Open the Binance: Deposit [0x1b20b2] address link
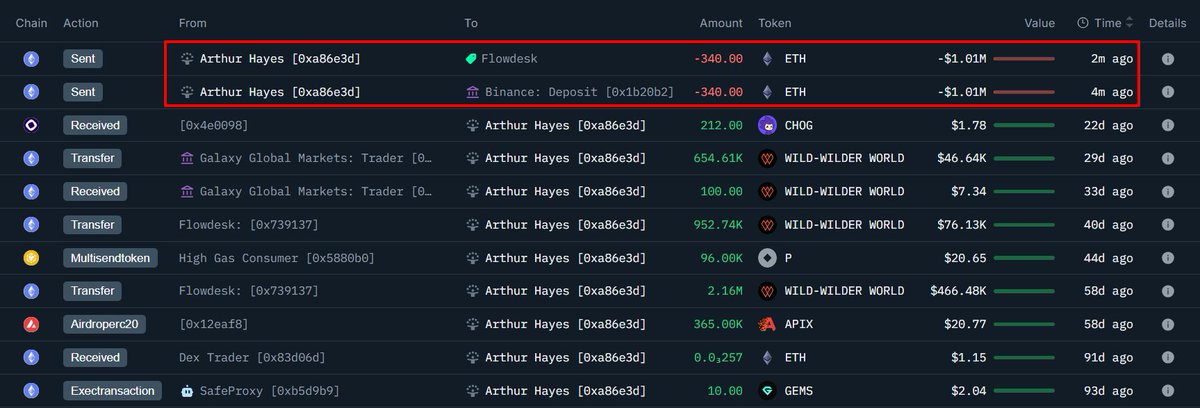Screen dimensions: 1200x408 pos(579,92)
